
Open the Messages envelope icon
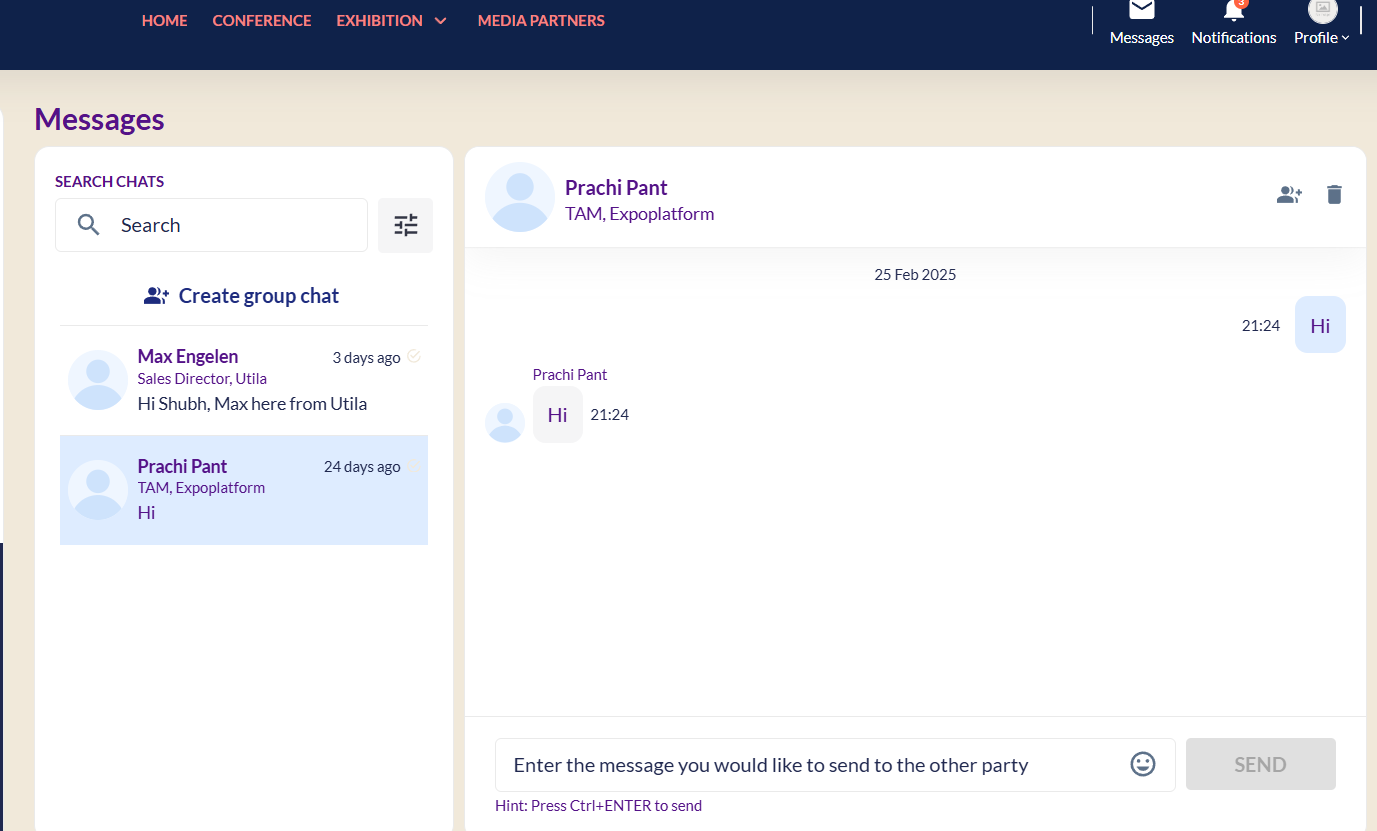[x=1141, y=10]
